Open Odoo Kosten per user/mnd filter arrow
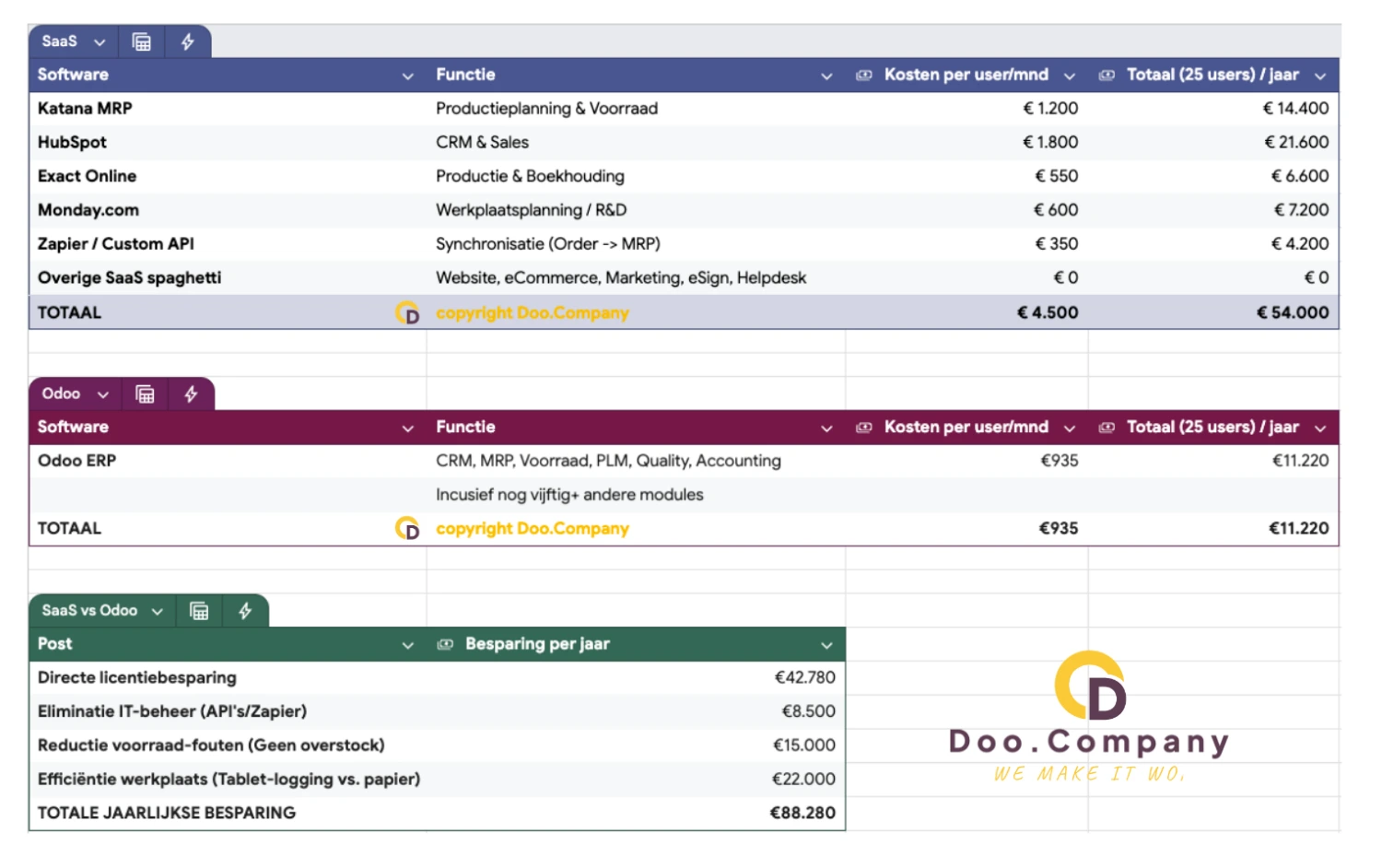Screen dimensions: 1382x868 1070,428
